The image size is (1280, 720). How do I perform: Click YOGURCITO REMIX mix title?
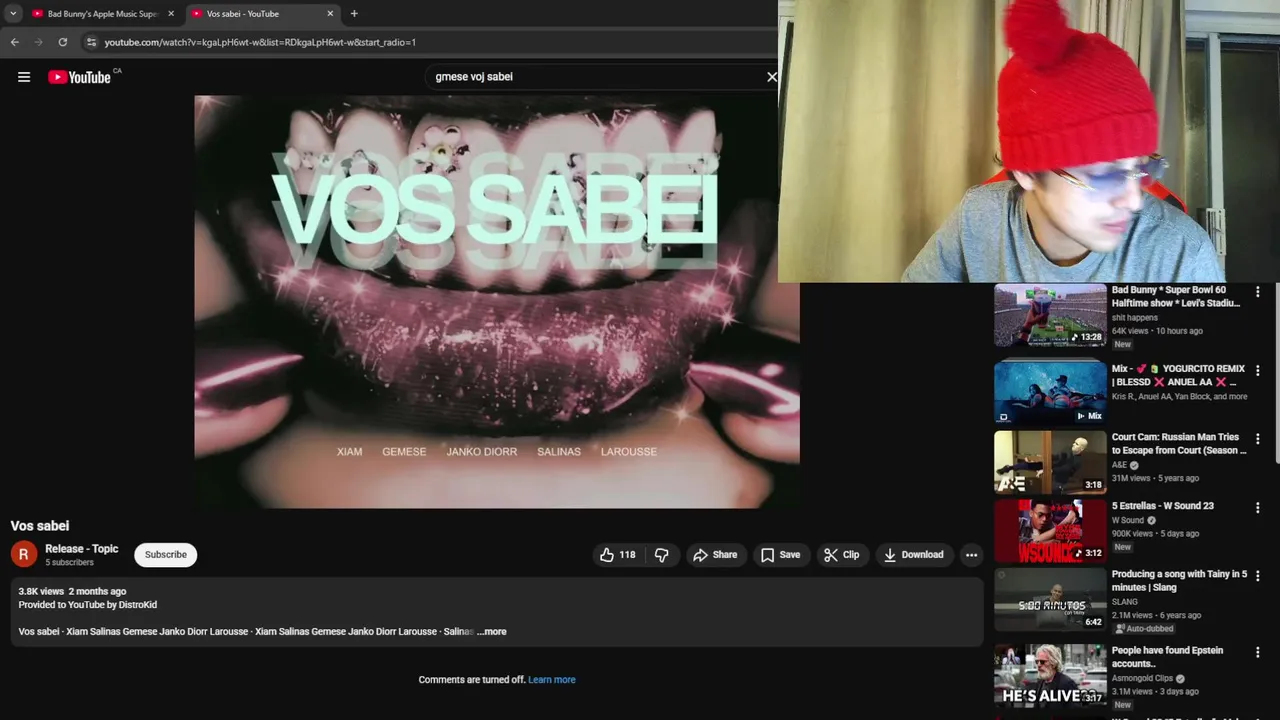click(1178, 376)
